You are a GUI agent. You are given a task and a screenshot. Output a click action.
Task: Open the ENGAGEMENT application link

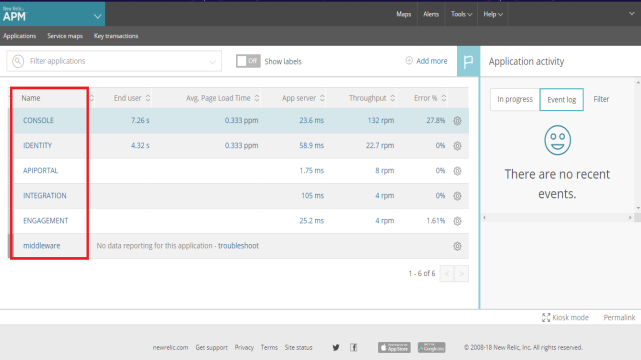(x=46, y=221)
